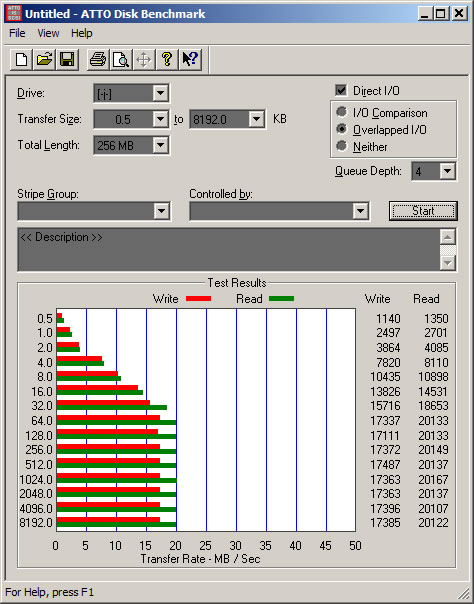
Task: Click the description box scroll down arrow
Action: 447,263
